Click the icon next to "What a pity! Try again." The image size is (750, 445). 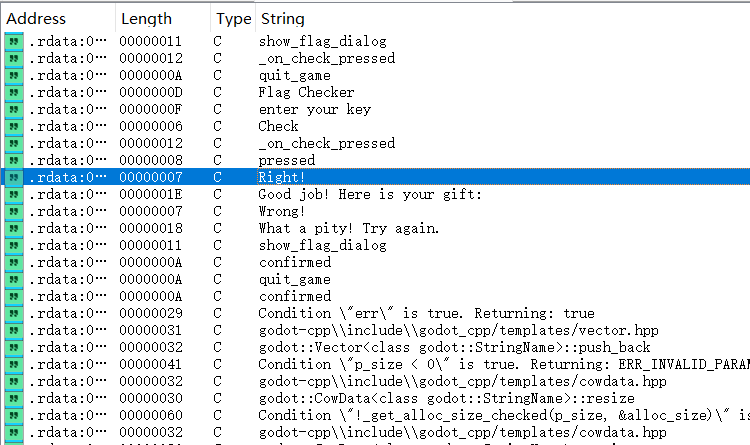click(x=13, y=228)
